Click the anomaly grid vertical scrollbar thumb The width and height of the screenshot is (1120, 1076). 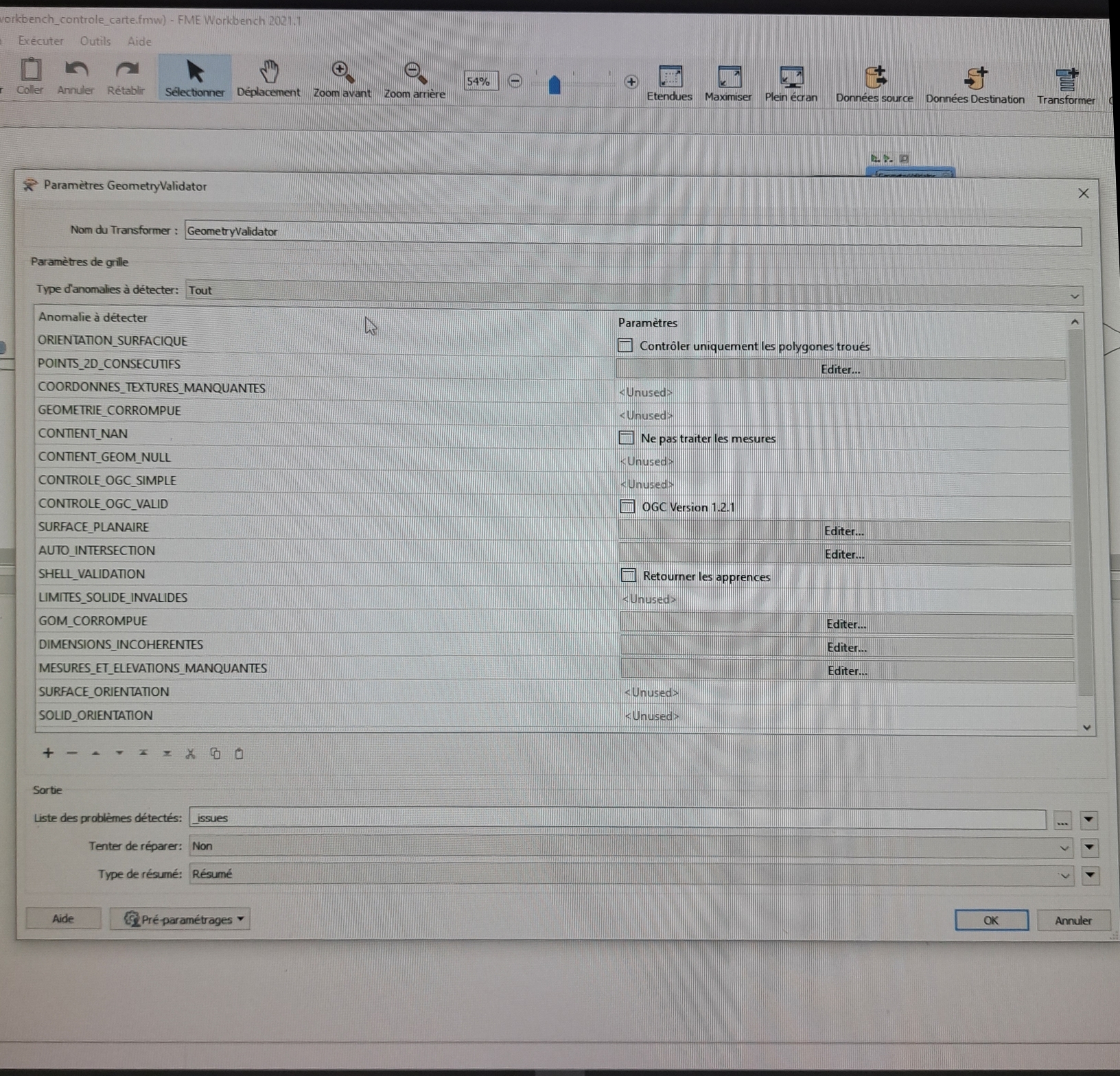1080,511
